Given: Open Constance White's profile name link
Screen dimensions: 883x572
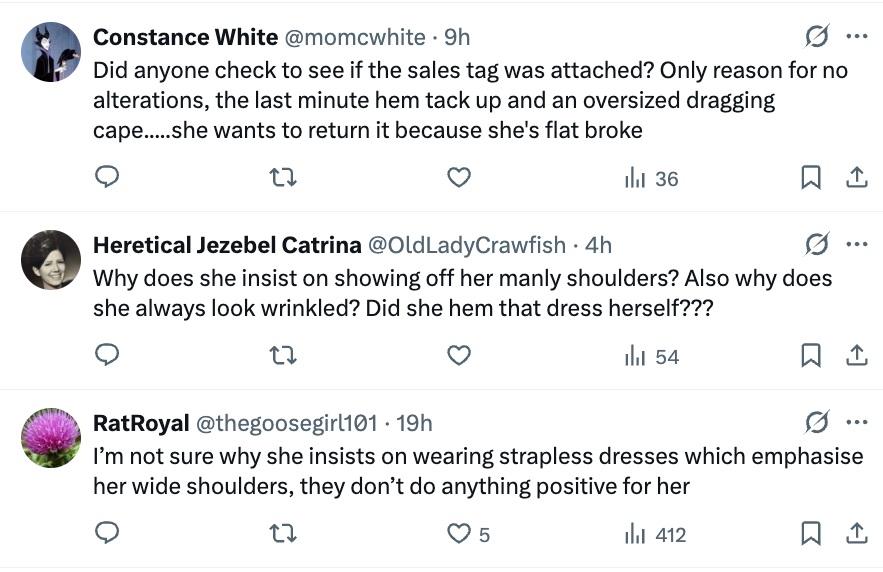Looking at the screenshot, I should (185, 37).
